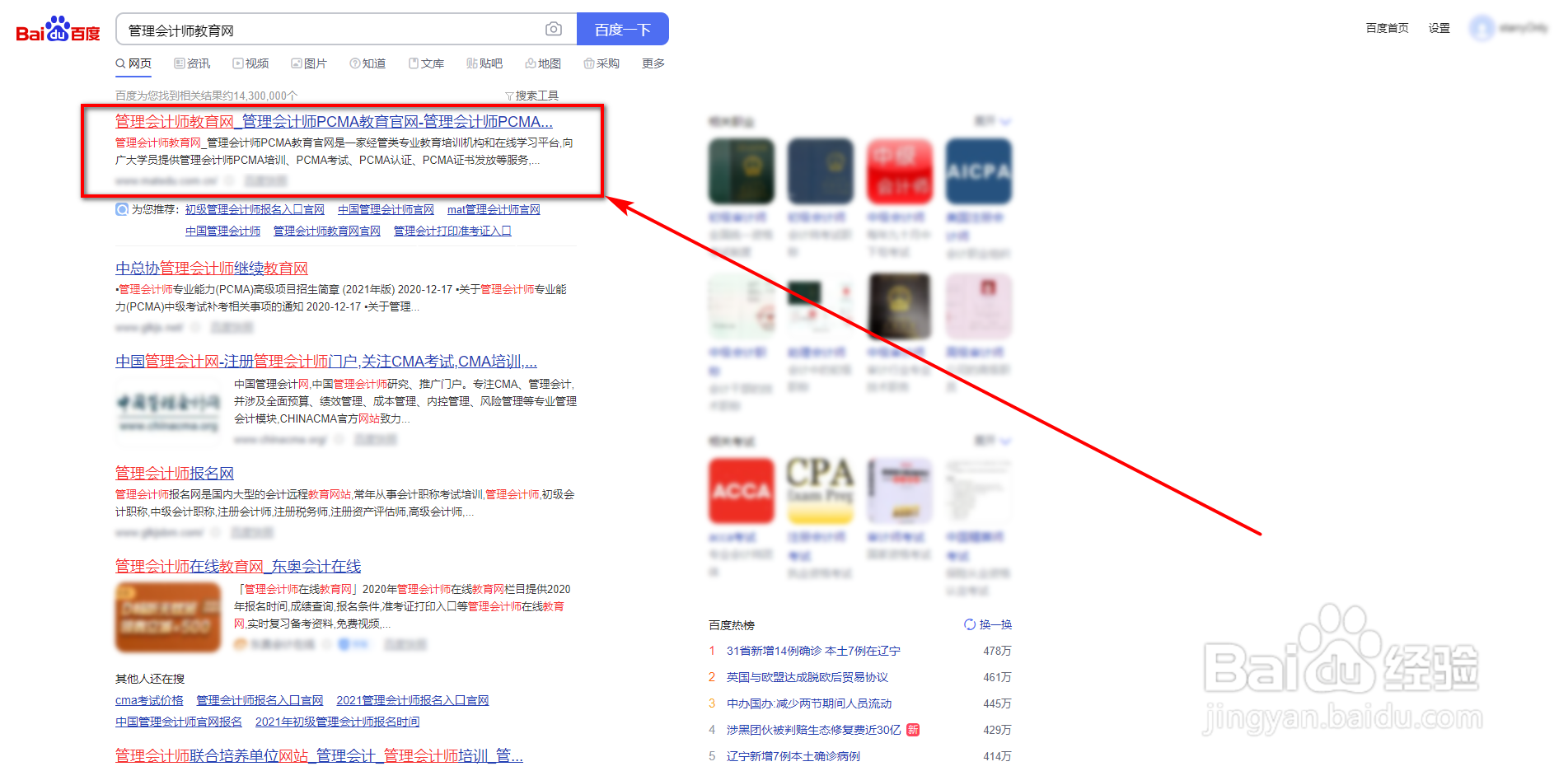Open the 文库 tab
Viewport: 1568px width, 771px height.
pos(426,63)
